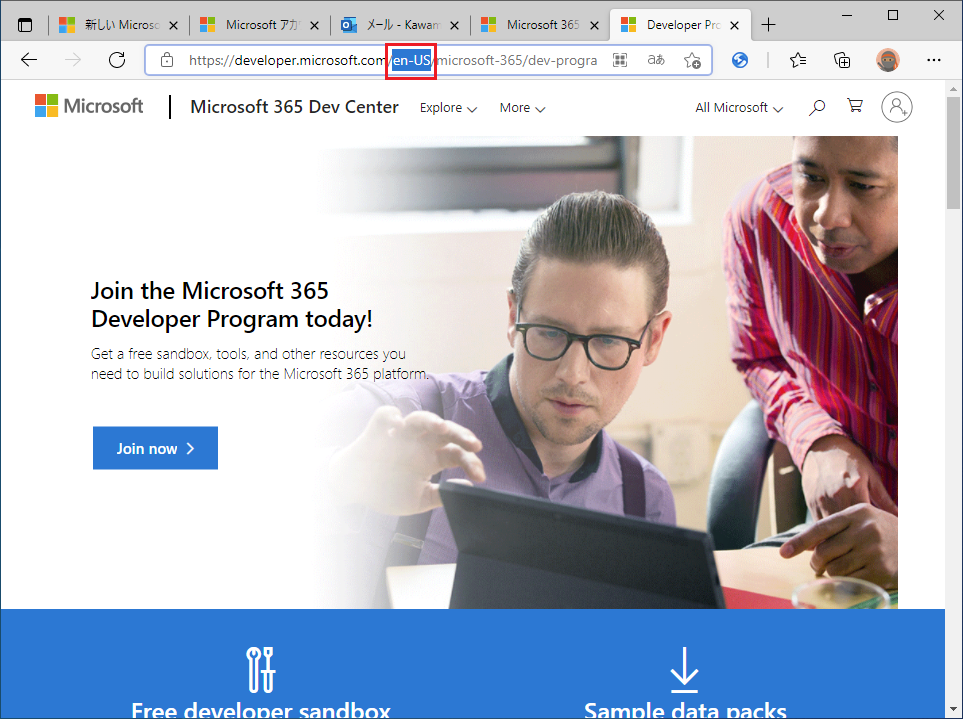Screen dimensions: 963x719
Task: Close the Microsoft アカウント tab
Action: tap(314, 25)
